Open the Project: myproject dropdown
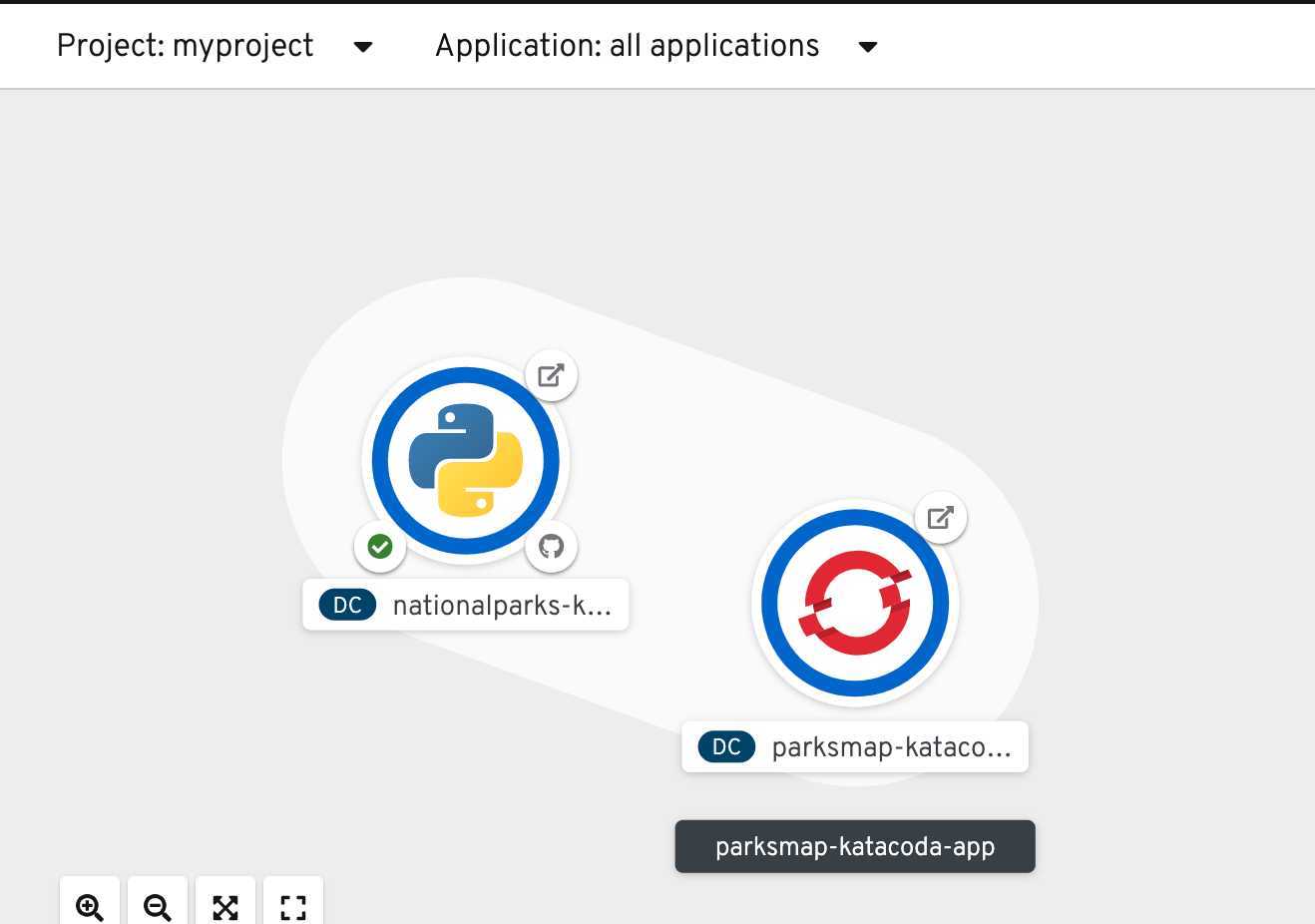Screen dimensions: 1315x924 pyautogui.click(x=215, y=46)
